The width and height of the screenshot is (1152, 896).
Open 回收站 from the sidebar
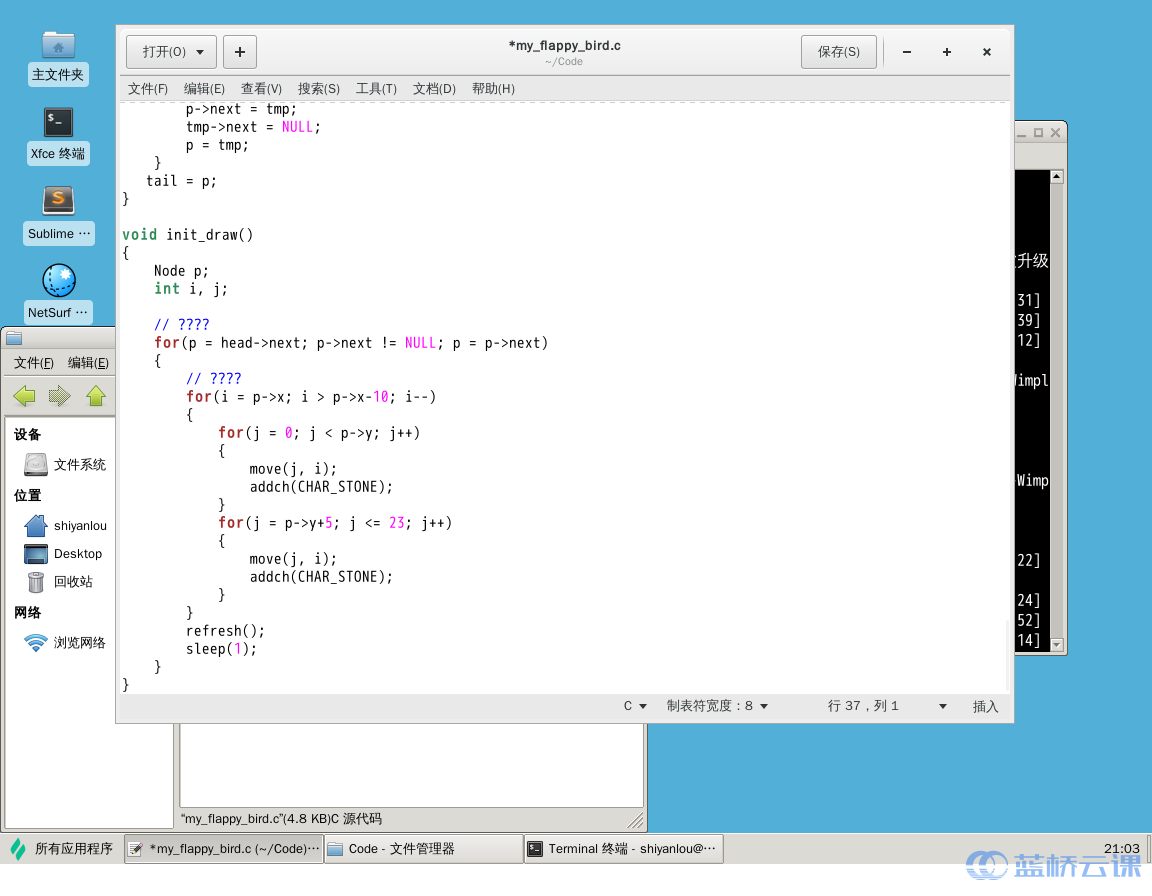[74, 581]
